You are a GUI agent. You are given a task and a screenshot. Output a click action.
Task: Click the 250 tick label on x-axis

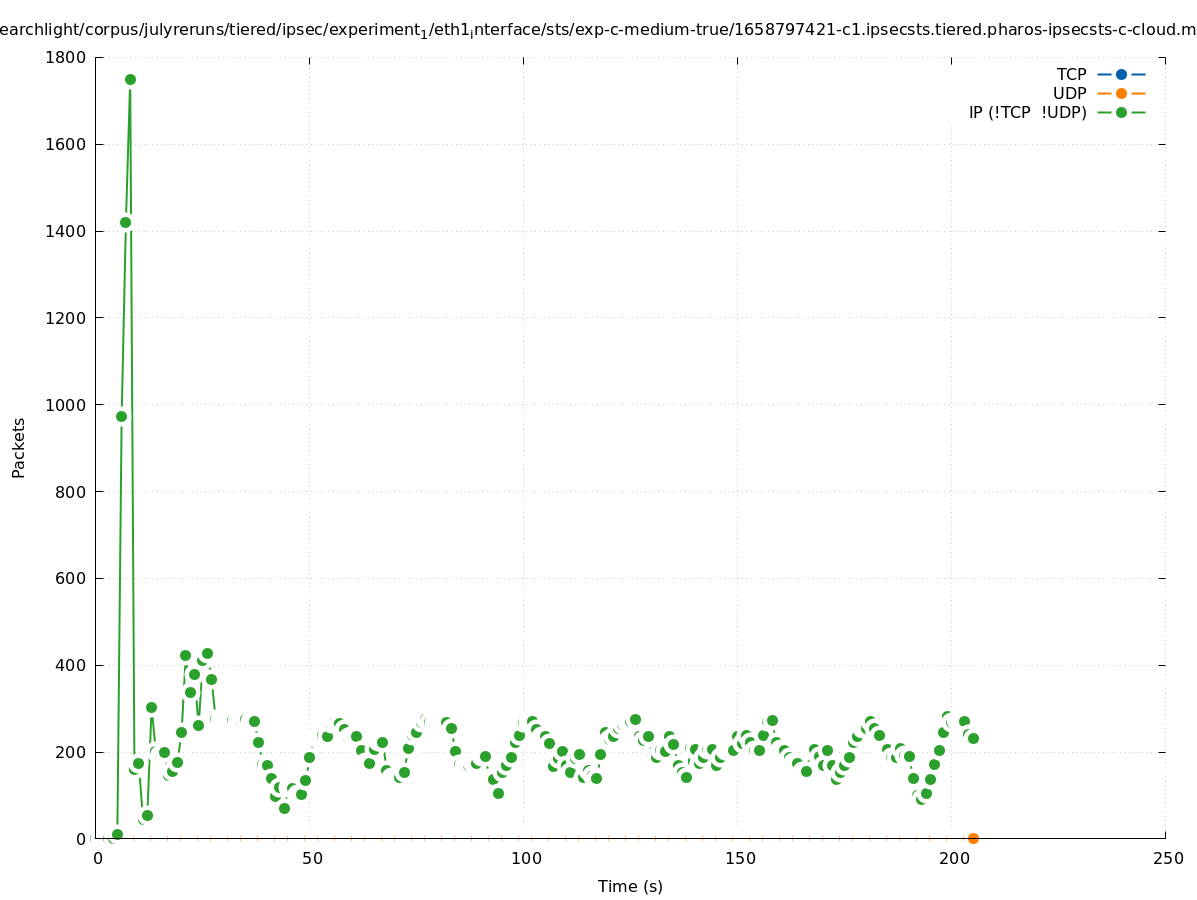pos(1167,859)
